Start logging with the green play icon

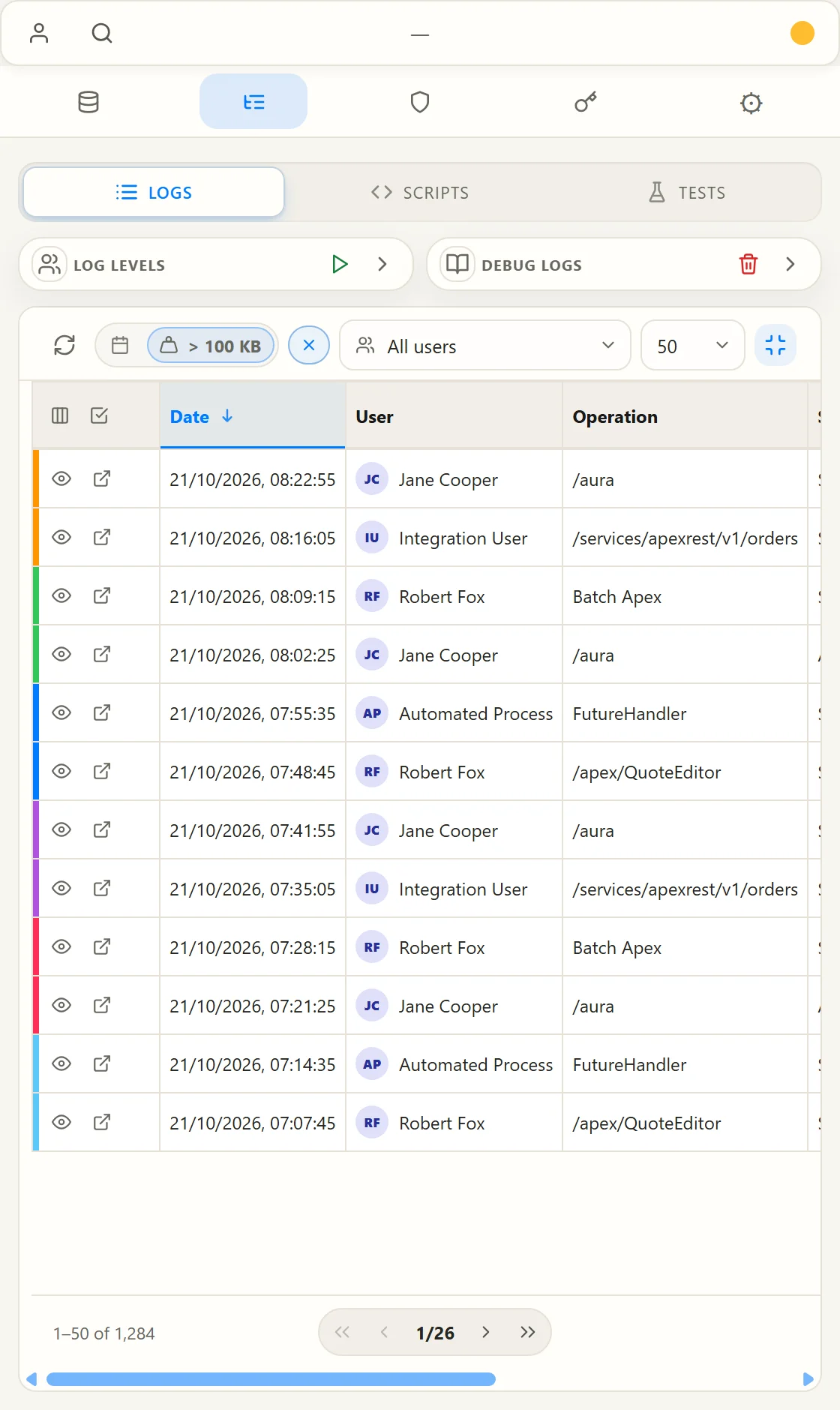(x=340, y=264)
